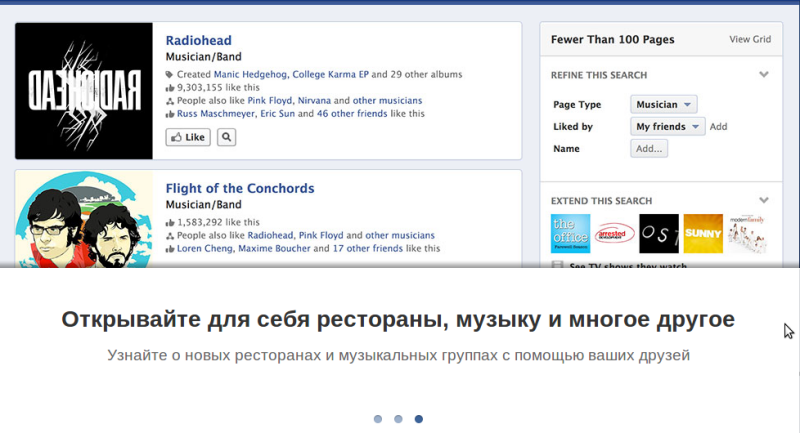Click the Modern Family thumbnail
Viewport: 800px width, 433px height.
tap(747, 234)
